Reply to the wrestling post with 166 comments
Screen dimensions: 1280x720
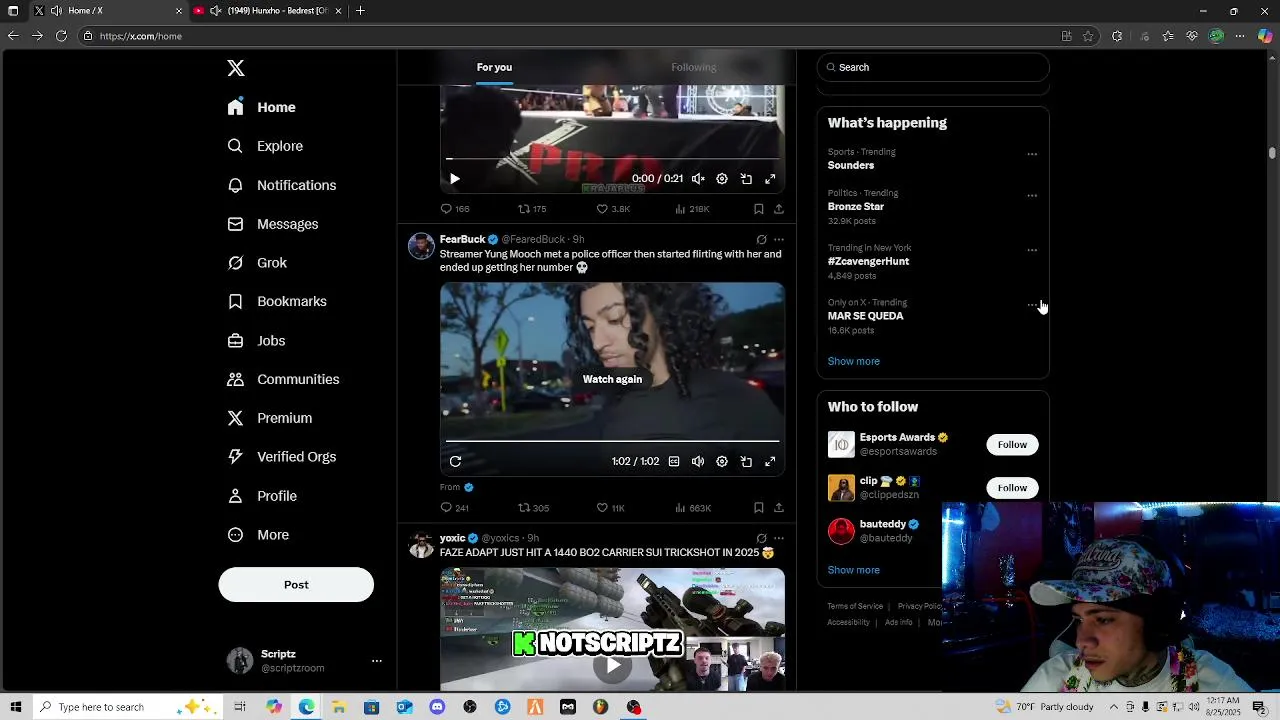pos(455,209)
